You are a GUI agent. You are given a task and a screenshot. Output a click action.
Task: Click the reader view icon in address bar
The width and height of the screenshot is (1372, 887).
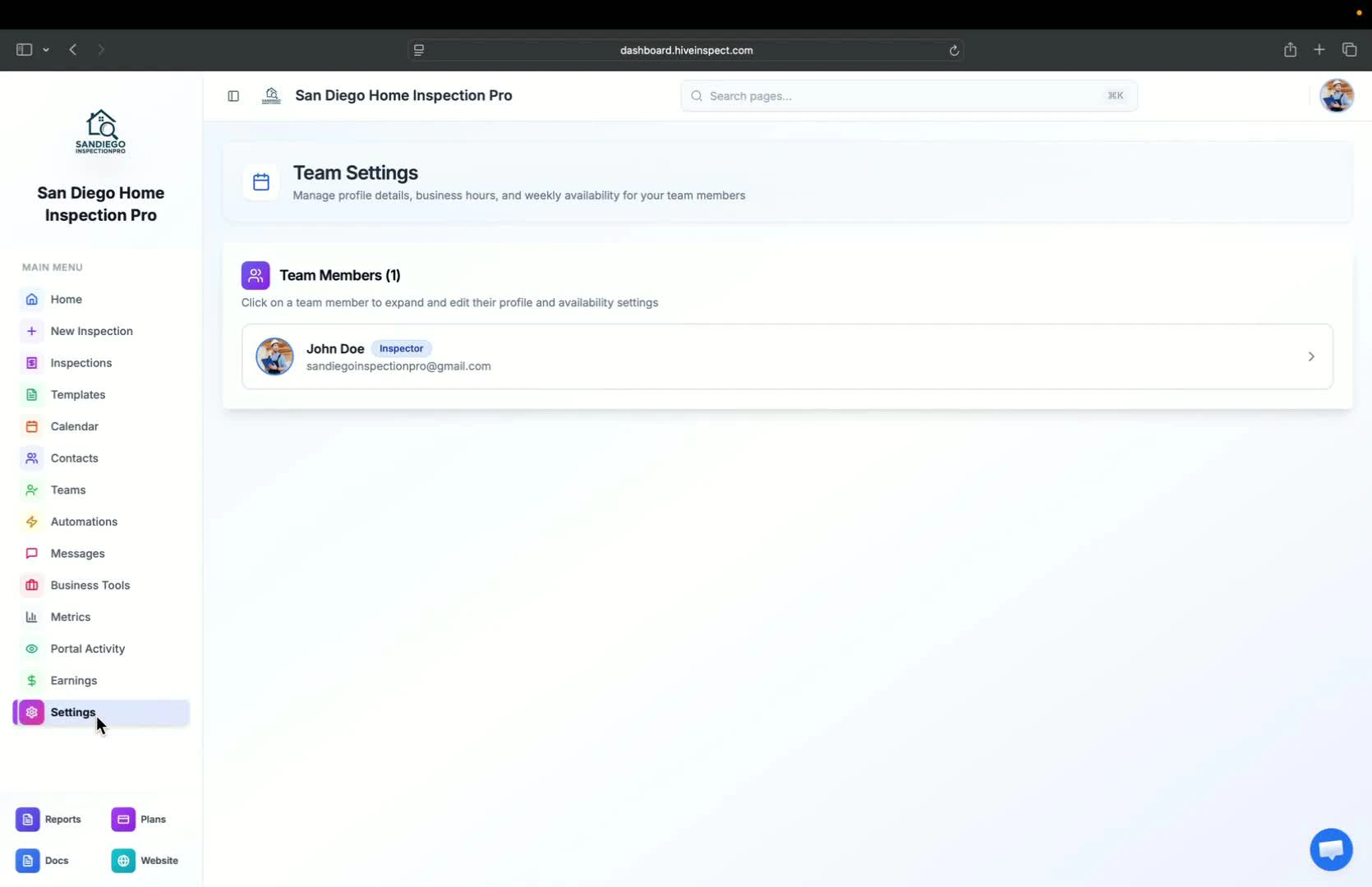pos(420,50)
